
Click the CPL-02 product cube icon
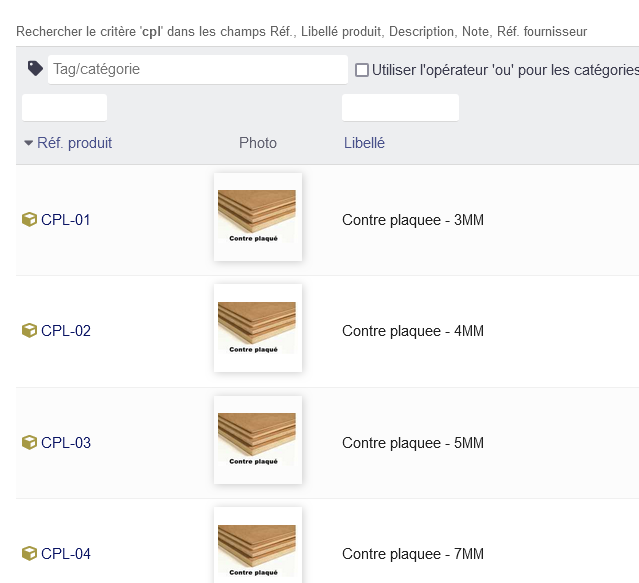[29, 330]
